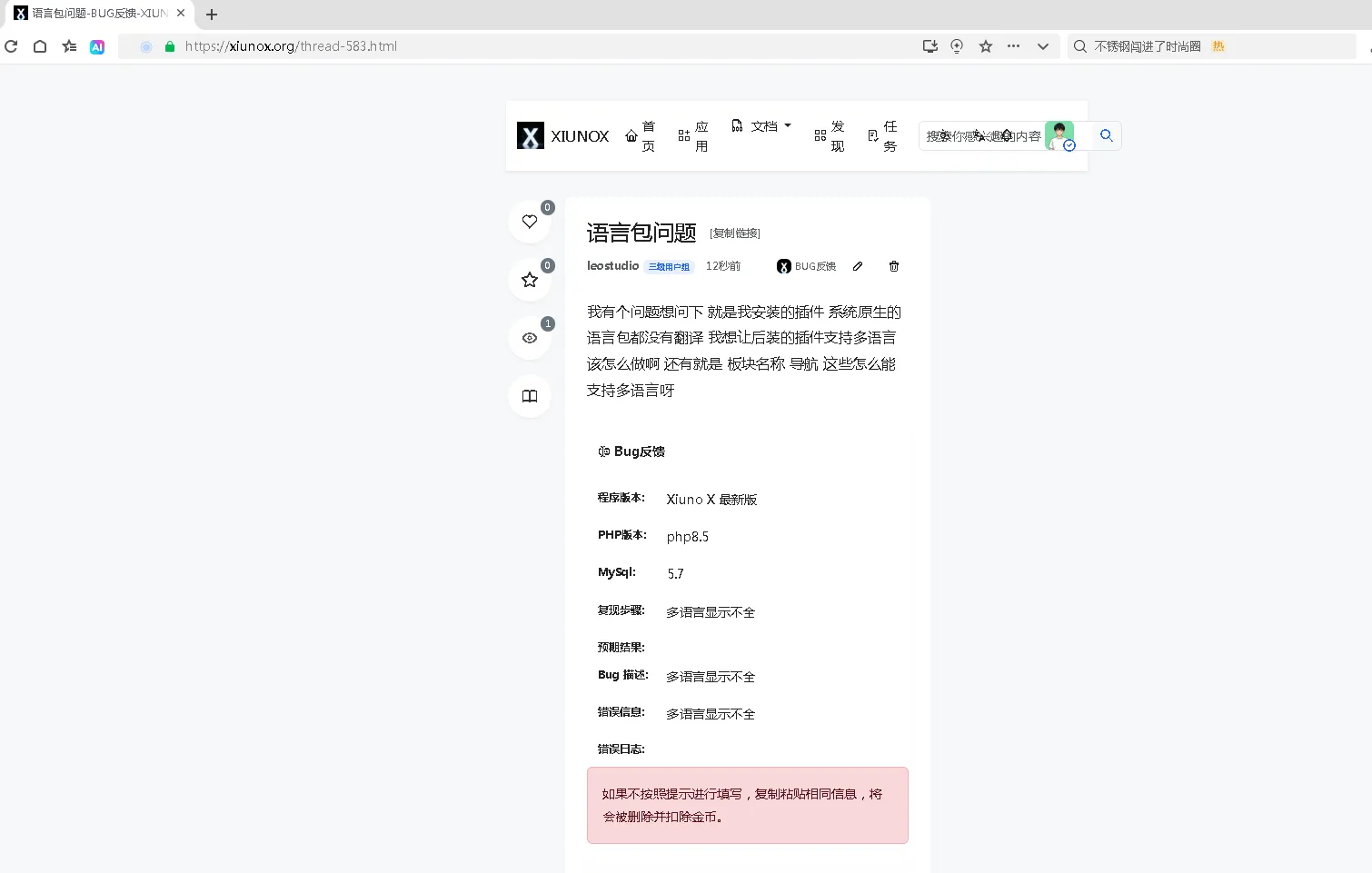Click the pink warning notice about 扣除金币
The image size is (1372, 873).
pos(748,806)
